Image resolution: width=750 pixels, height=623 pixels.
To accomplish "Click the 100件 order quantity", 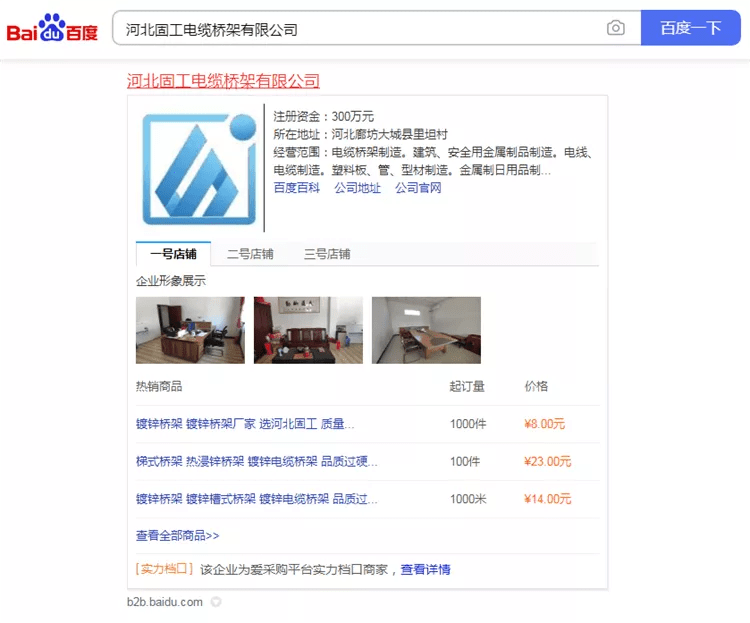I will (465, 461).
